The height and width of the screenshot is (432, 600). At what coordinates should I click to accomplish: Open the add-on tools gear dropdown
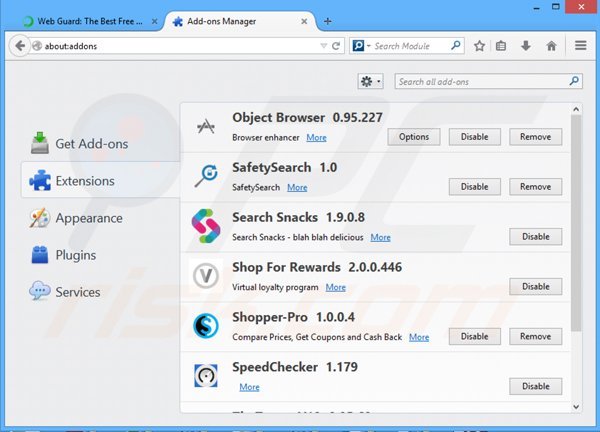(370, 82)
